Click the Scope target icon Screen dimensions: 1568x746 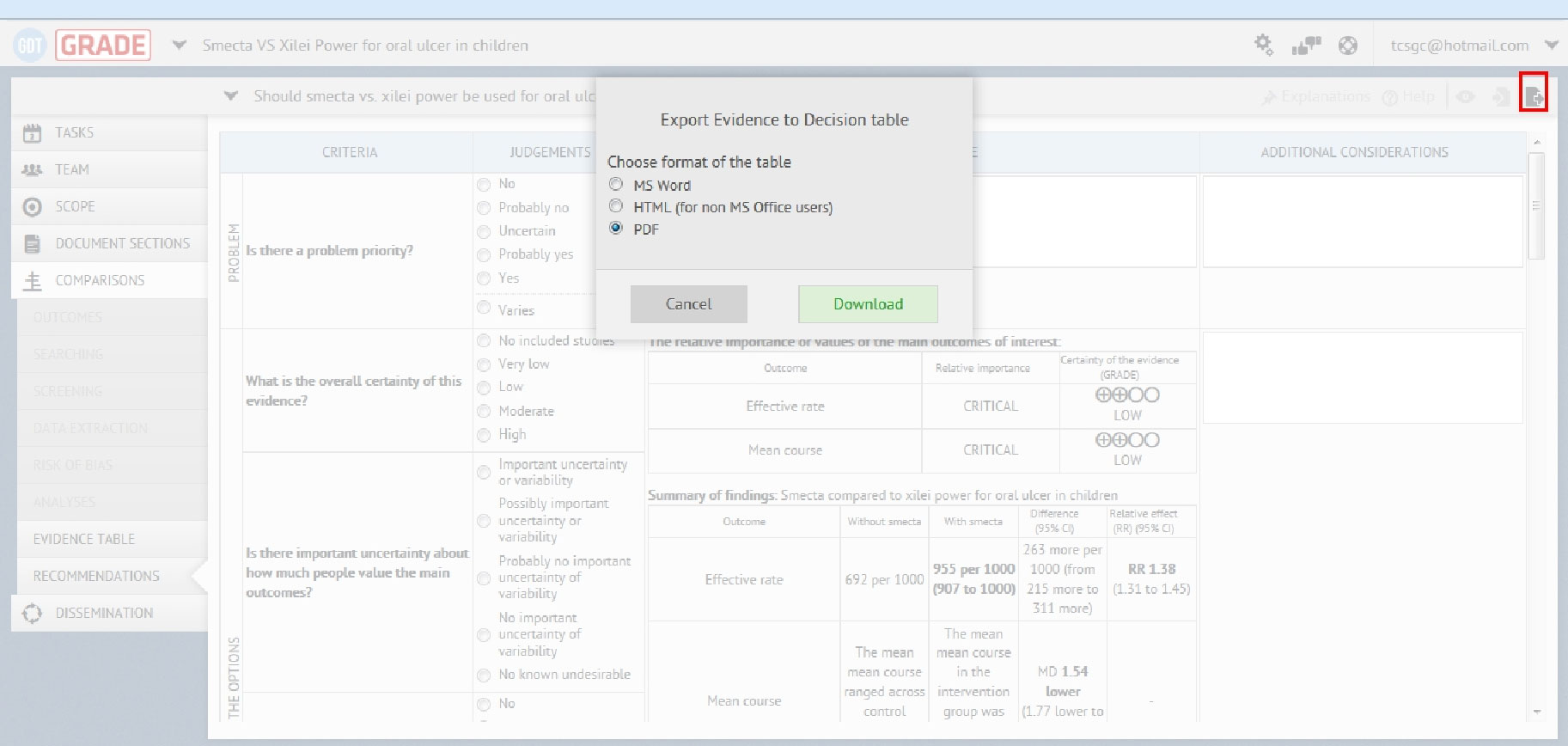32,206
